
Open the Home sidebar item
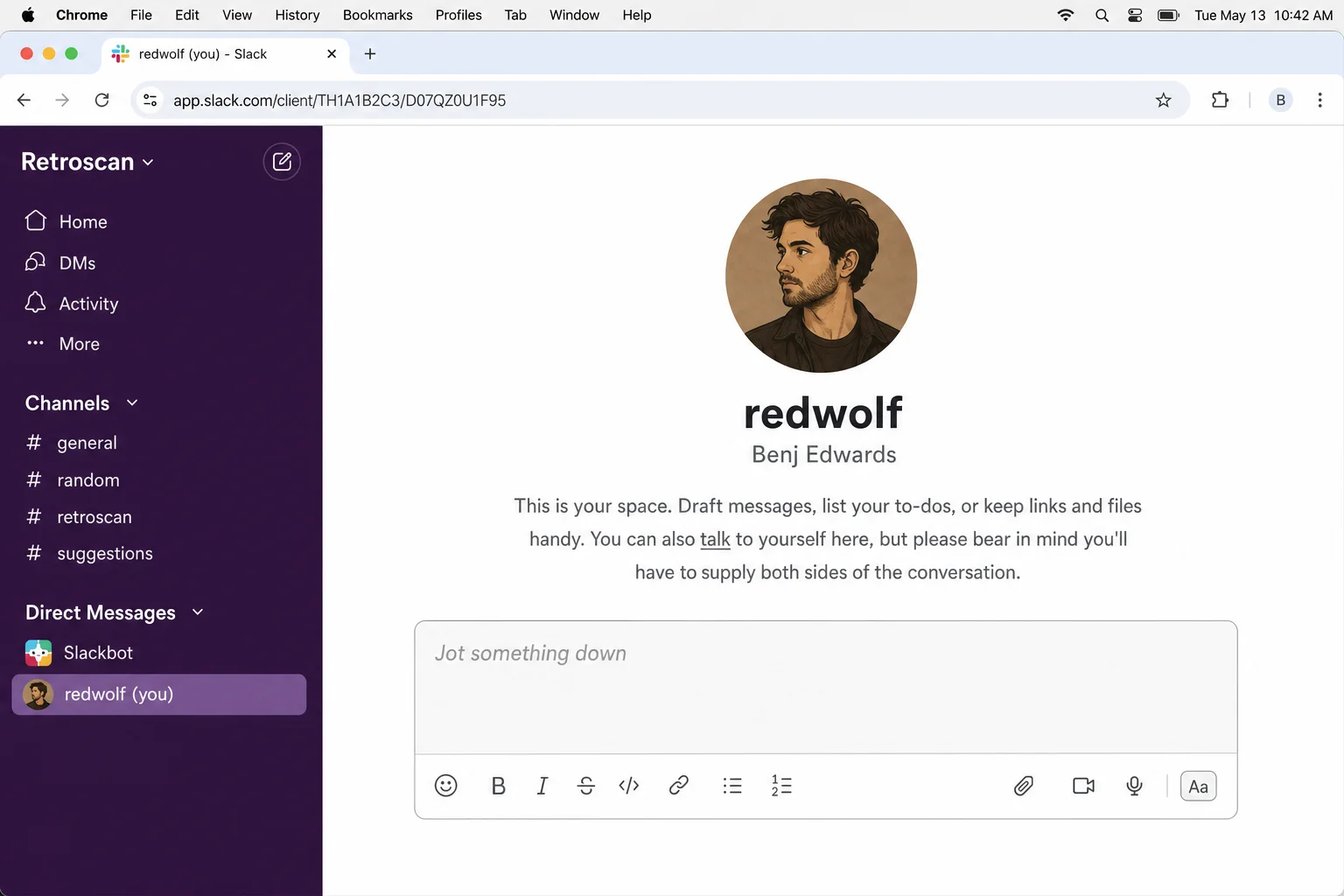click(66, 221)
